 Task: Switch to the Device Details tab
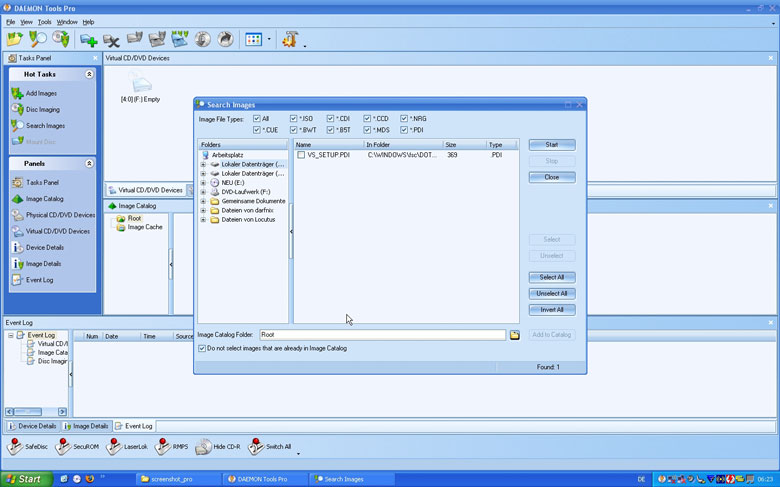click(33, 426)
